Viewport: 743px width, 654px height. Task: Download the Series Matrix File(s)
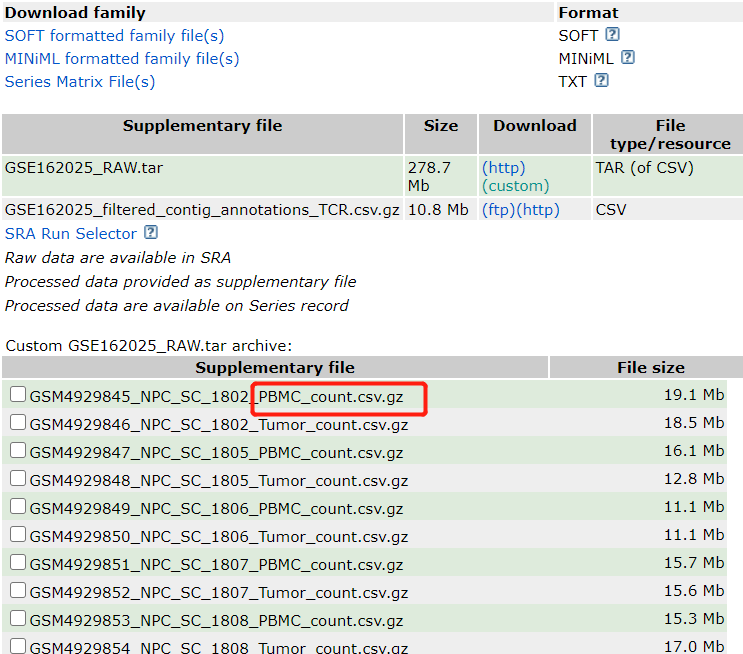80,81
